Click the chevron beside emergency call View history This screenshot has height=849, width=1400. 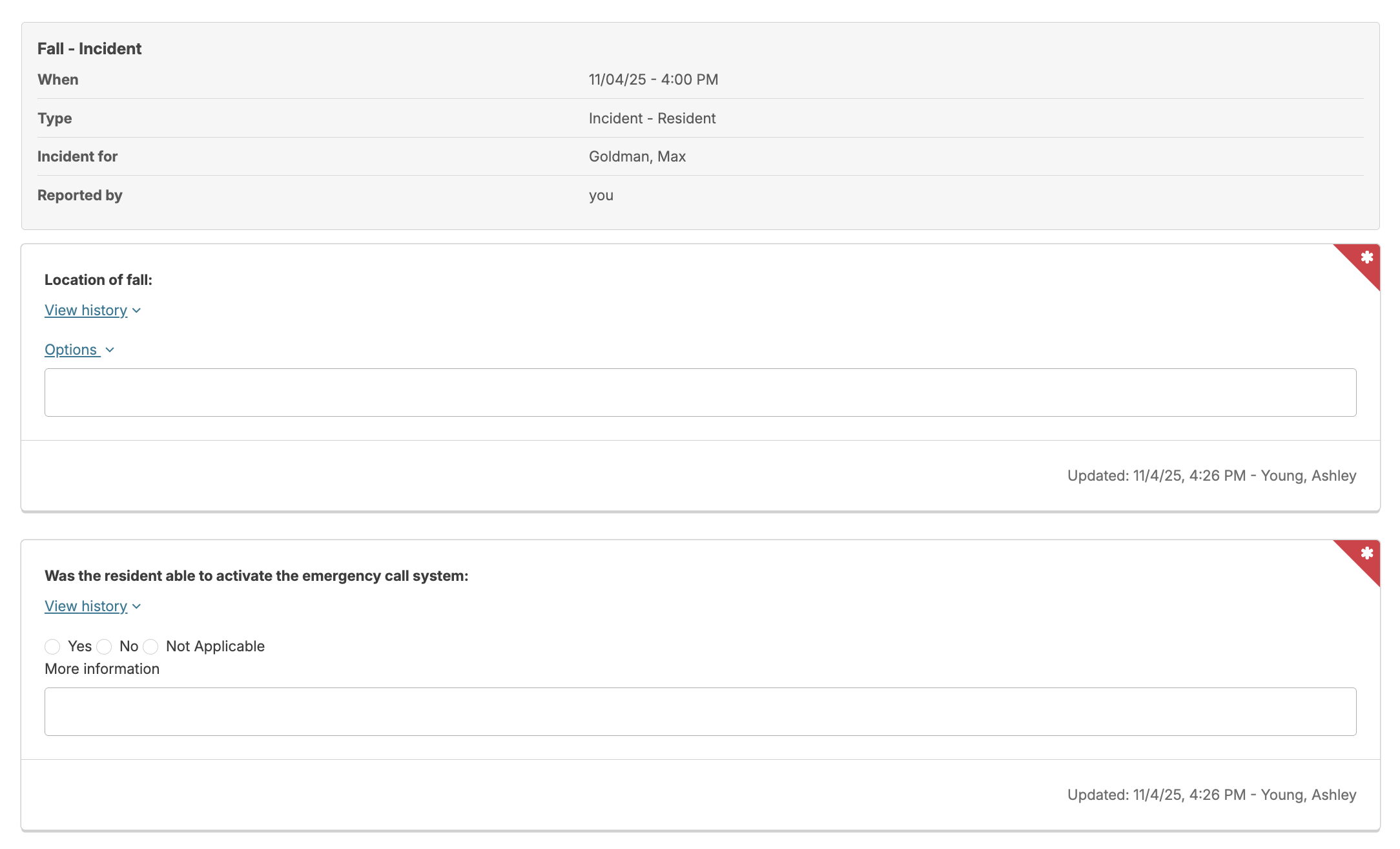click(136, 607)
